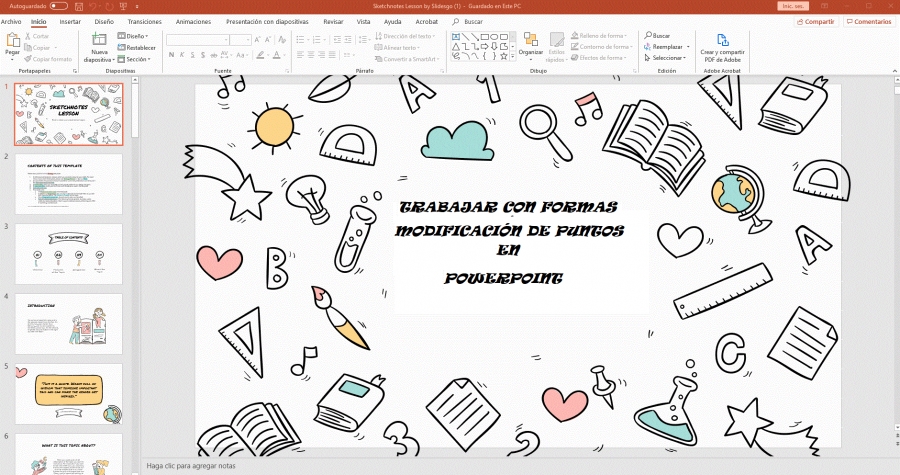This screenshot has width=900, height=475.
Task: Select the star shape in gallery
Action: pos(503,56)
